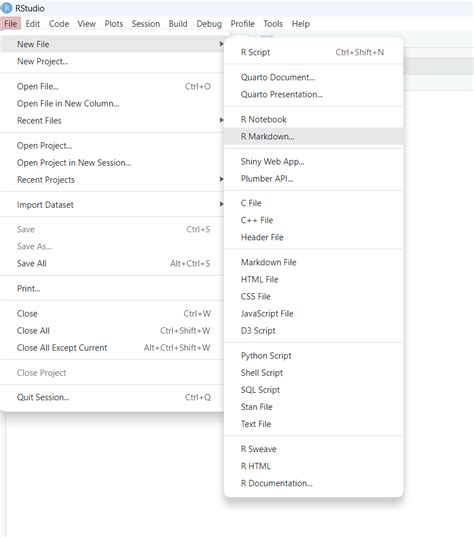Expand the Import Dataset submenu
474x538 pixels.
tap(113, 205)
